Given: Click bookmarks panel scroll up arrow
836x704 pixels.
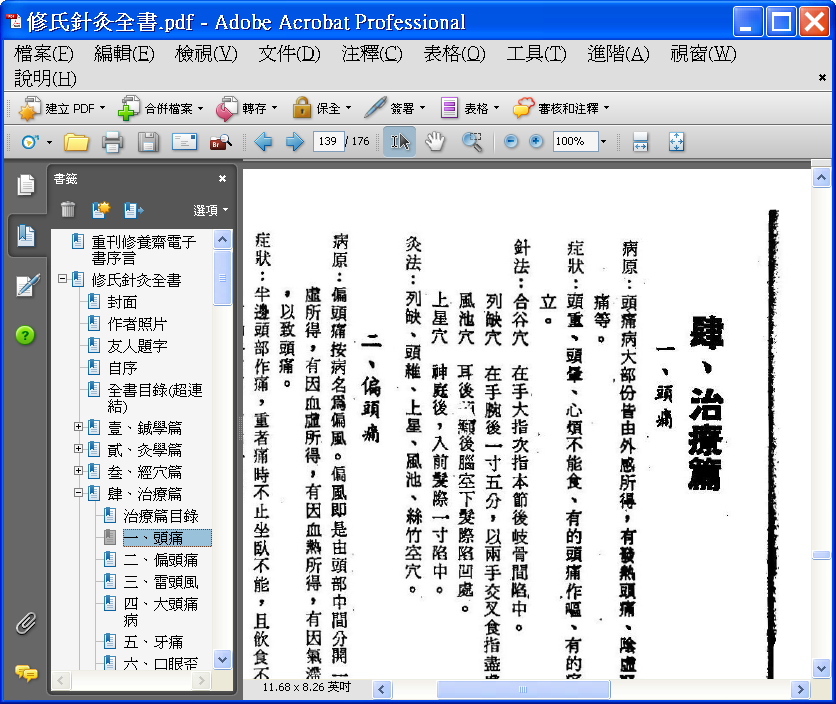Looking at the screenshot, I should pyautogui.click(x=222, y=239).
